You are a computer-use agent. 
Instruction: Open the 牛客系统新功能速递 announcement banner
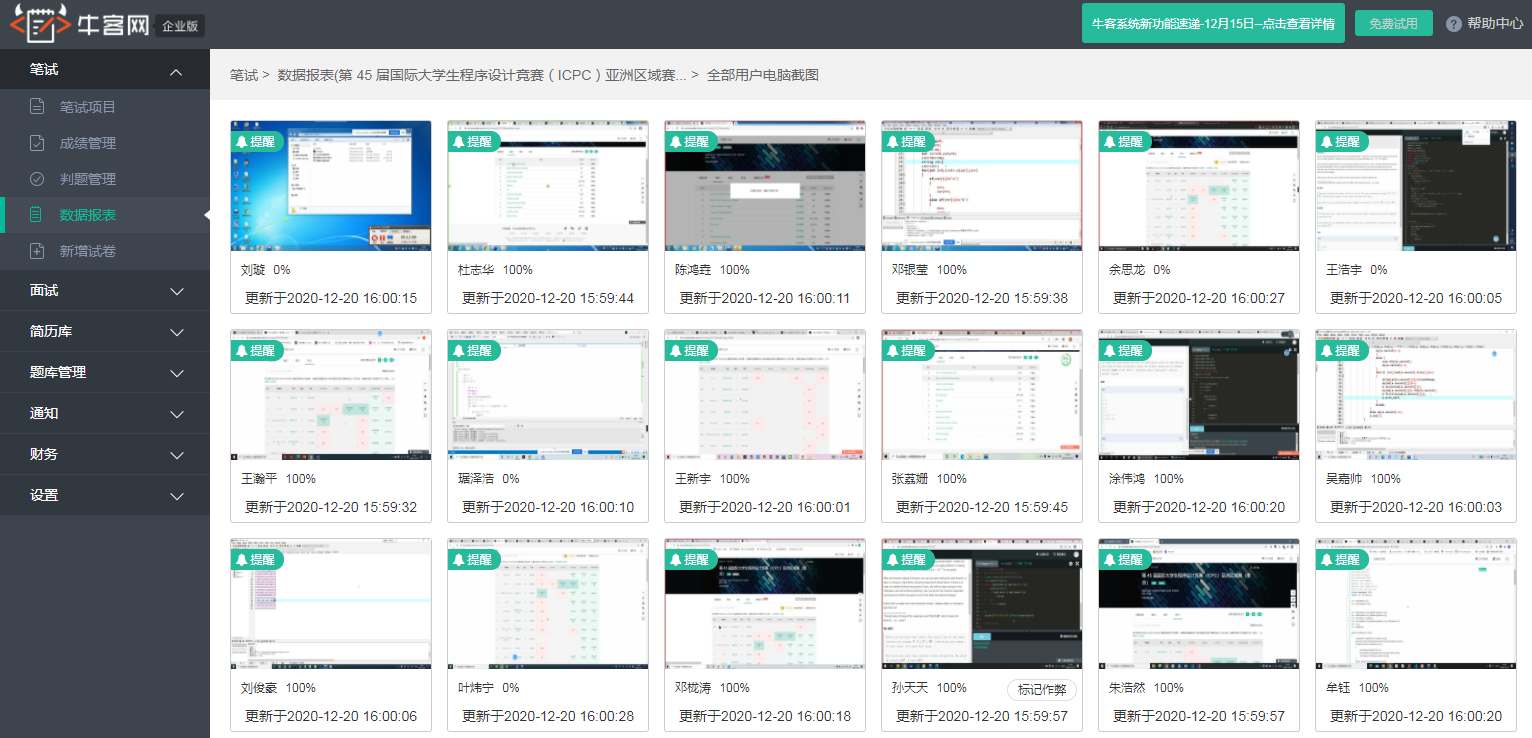pos(1213,24)
